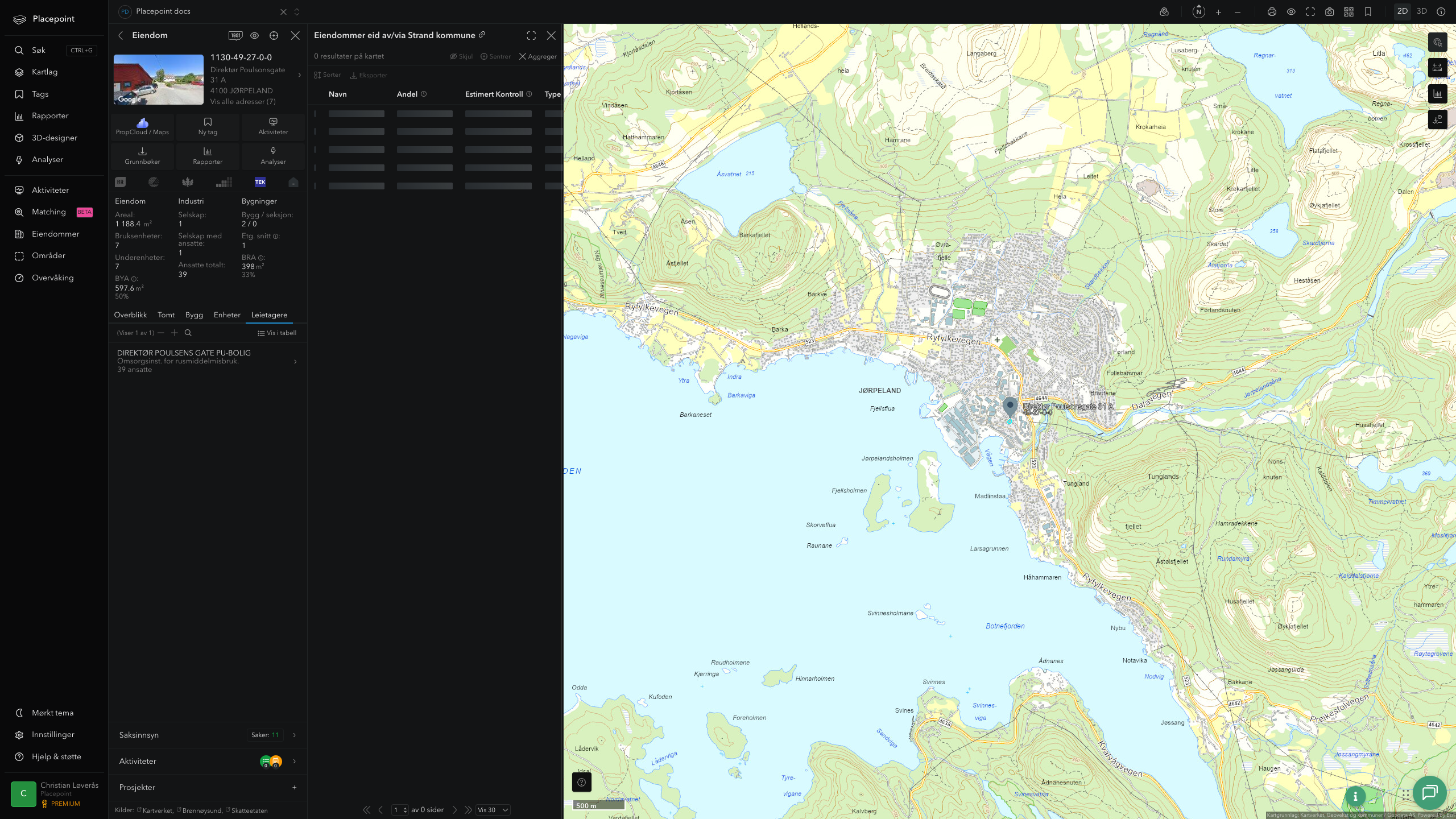Screen dimensions: 1456x819
Task: Click the bookmark icon in top toolbar
Action: tap(1368, 12)
